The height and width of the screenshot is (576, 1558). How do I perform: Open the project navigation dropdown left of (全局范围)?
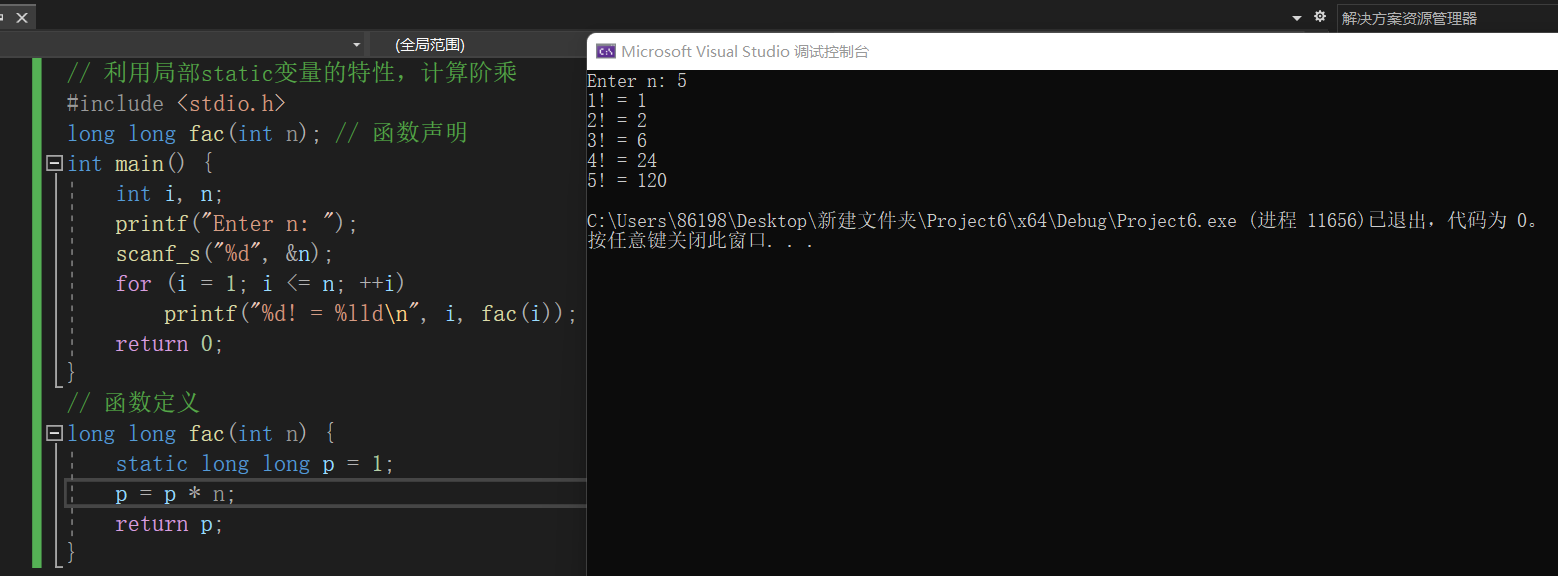click(357, 45)
